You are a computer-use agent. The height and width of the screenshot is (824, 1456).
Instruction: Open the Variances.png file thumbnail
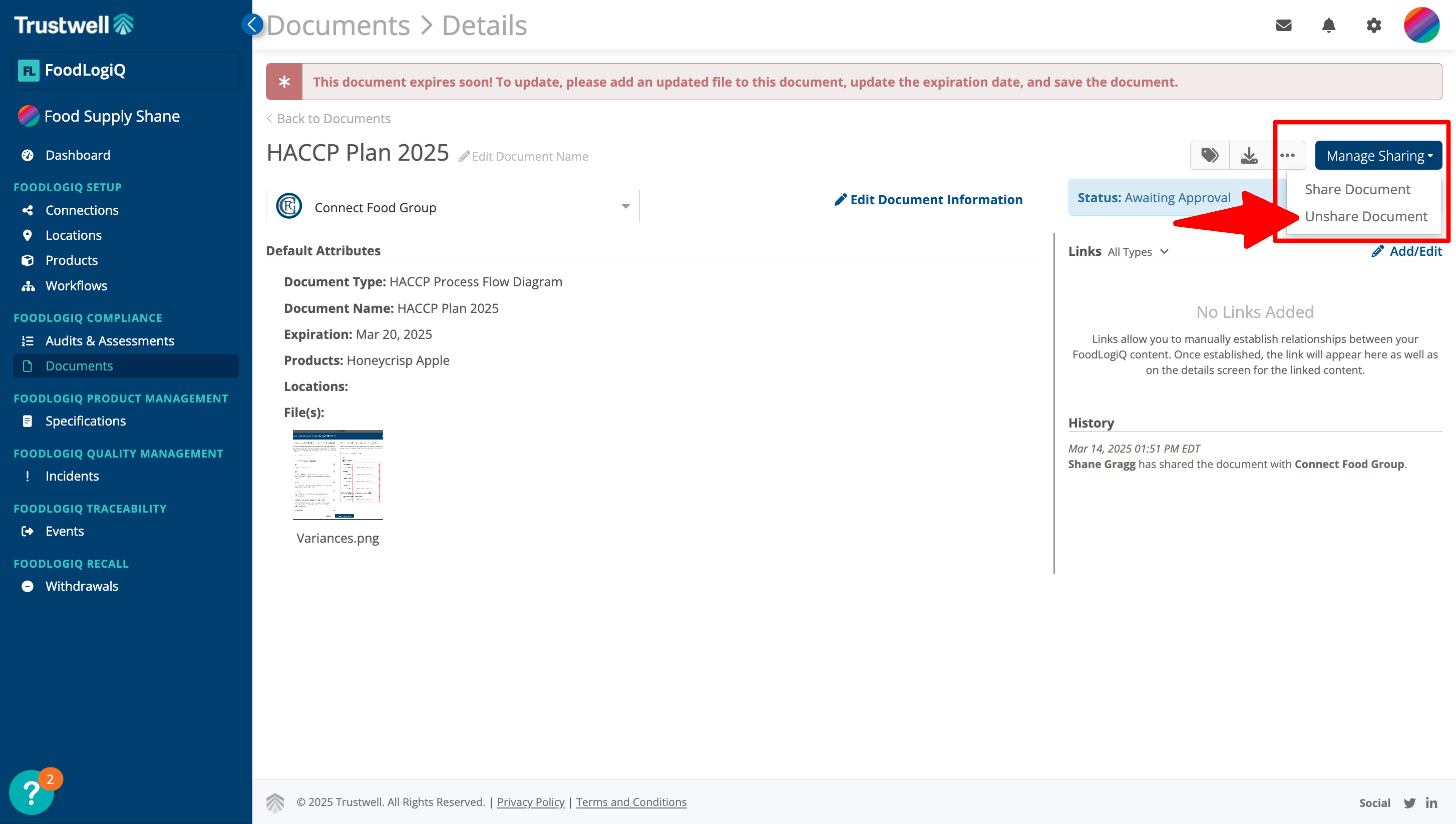click(337, 474)
